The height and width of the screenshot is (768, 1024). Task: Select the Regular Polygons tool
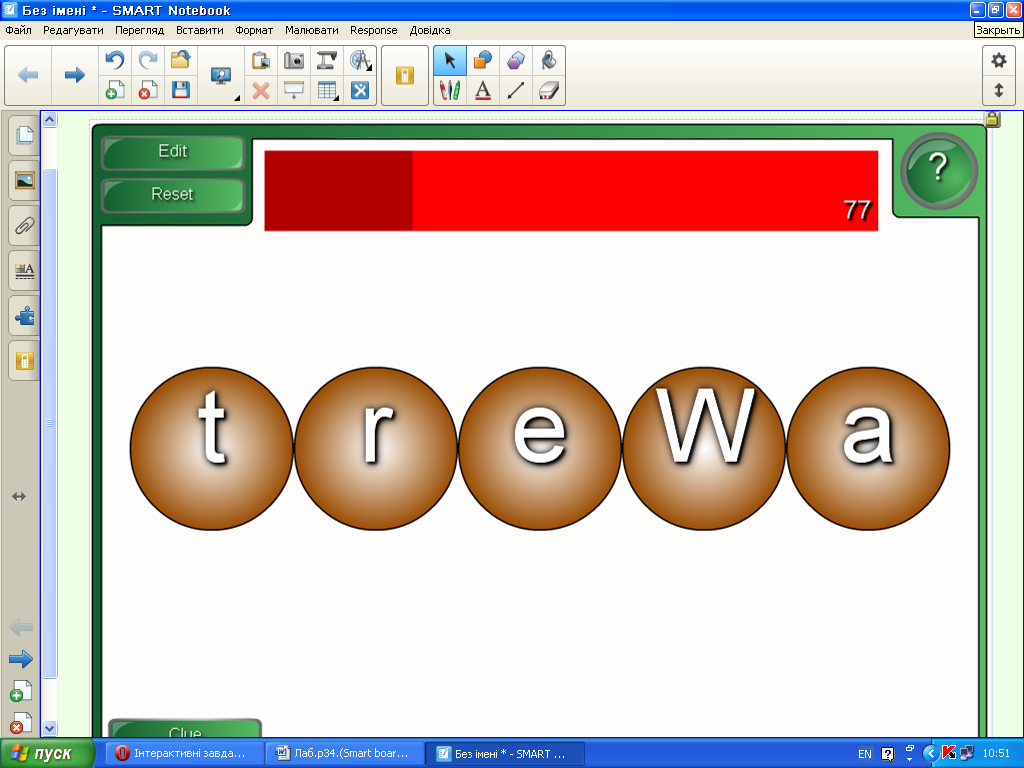click(516, 61)
